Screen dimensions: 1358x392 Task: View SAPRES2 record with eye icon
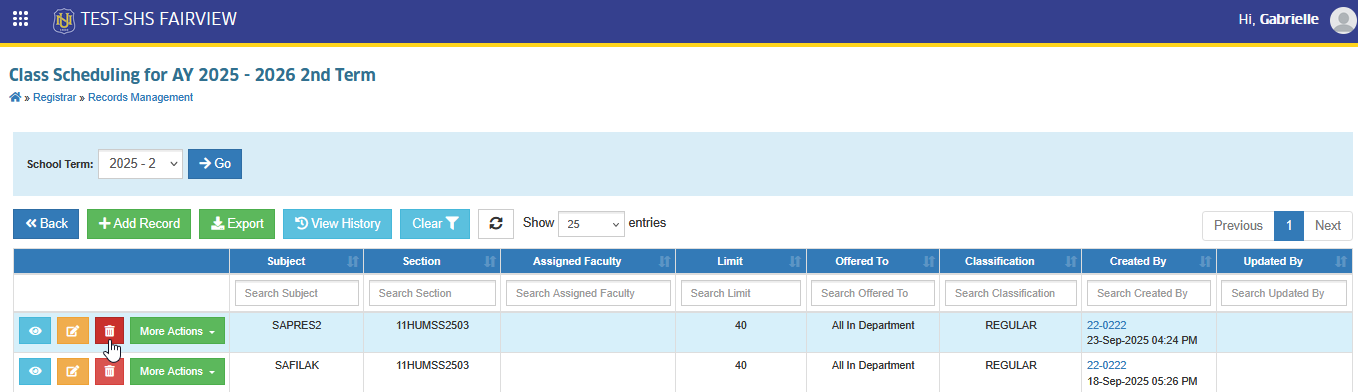tap(34, 331)
